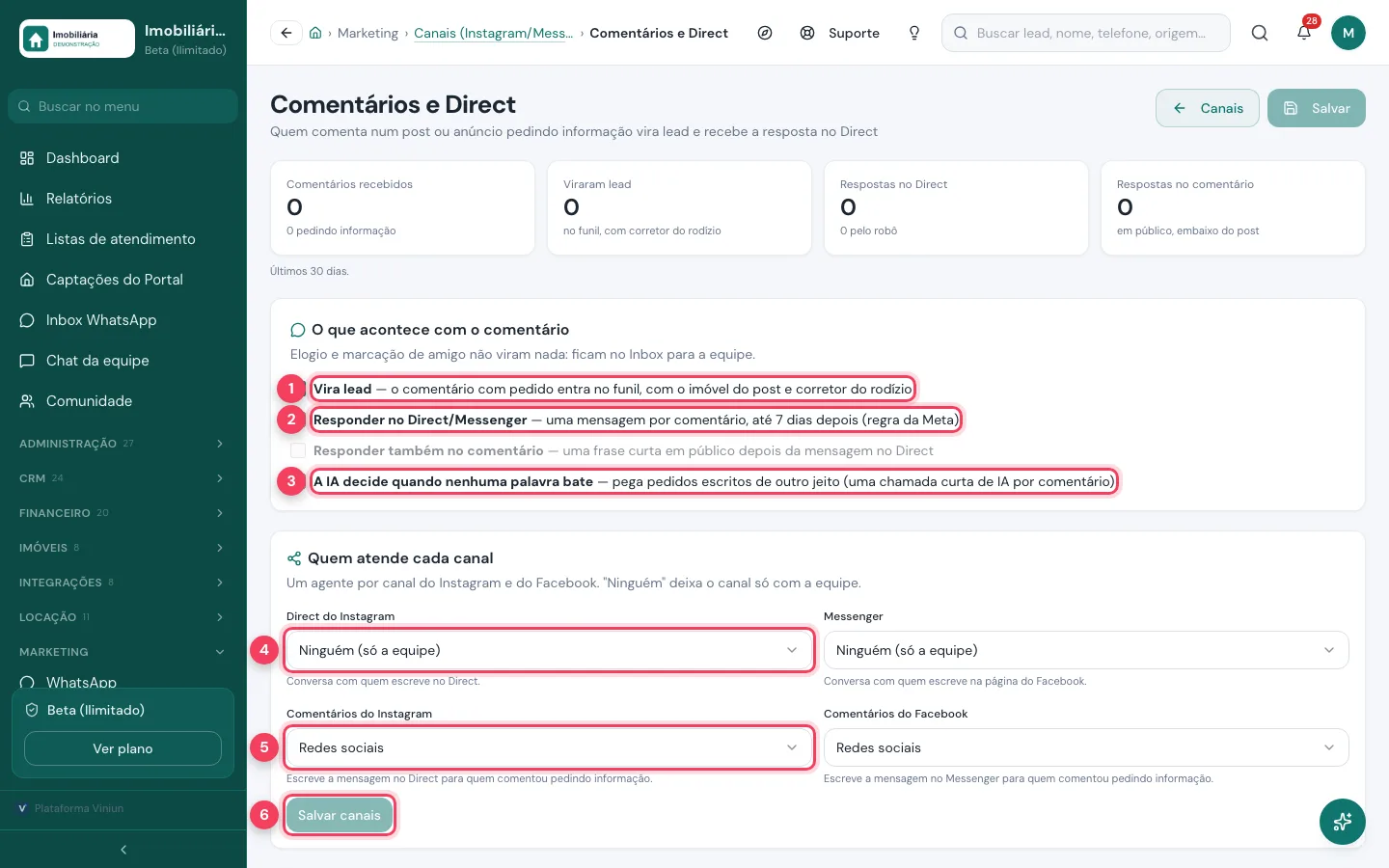Image resolution: width=1389 pixels, height=868 pixels.
Task: Check Responder também no comentário box
Action: click(298, 450)
